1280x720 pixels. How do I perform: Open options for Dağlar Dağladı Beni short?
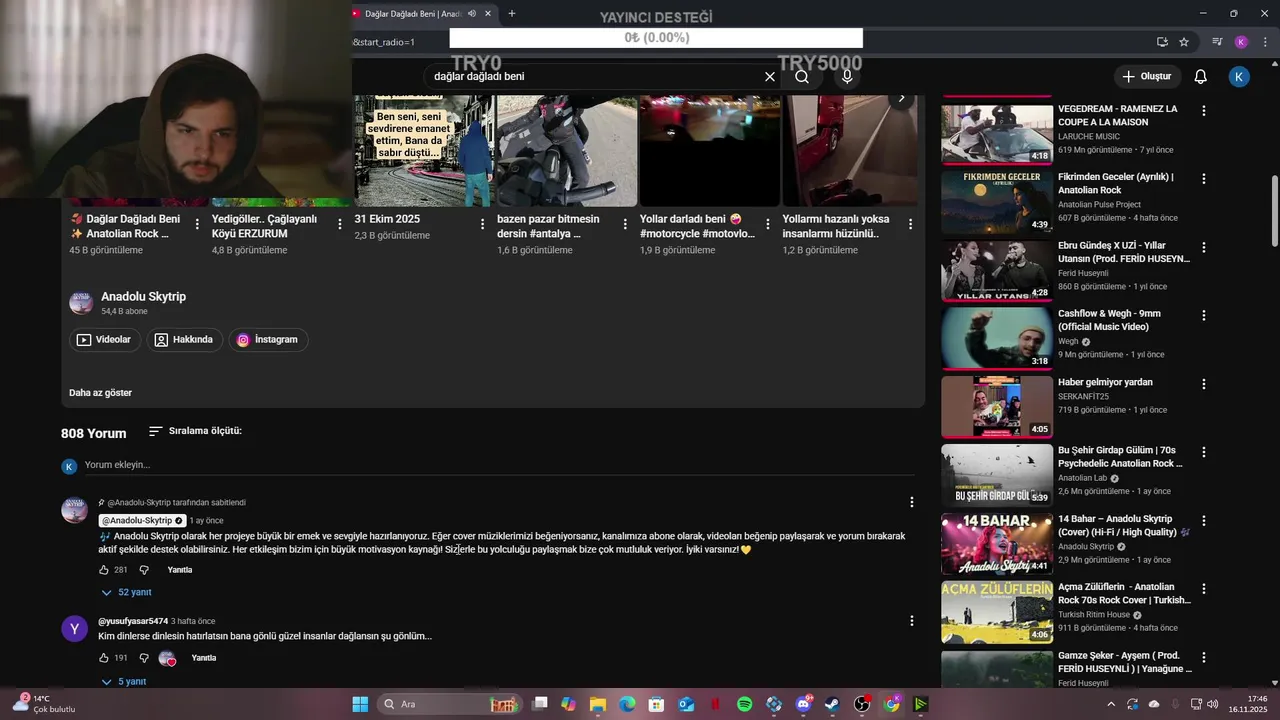point(197,224)
